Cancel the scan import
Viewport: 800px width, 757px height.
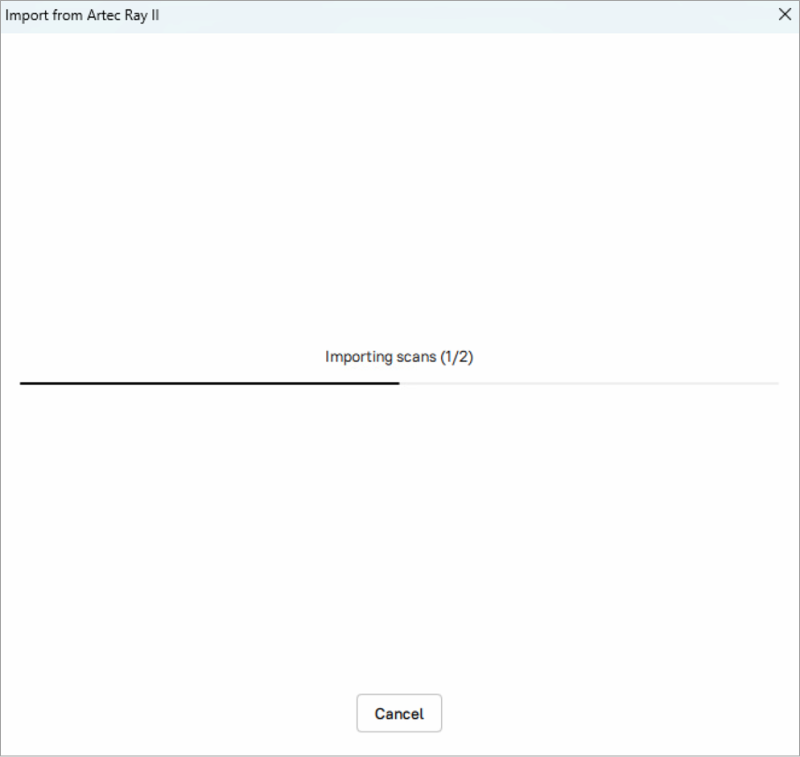[x=399, y=713]
